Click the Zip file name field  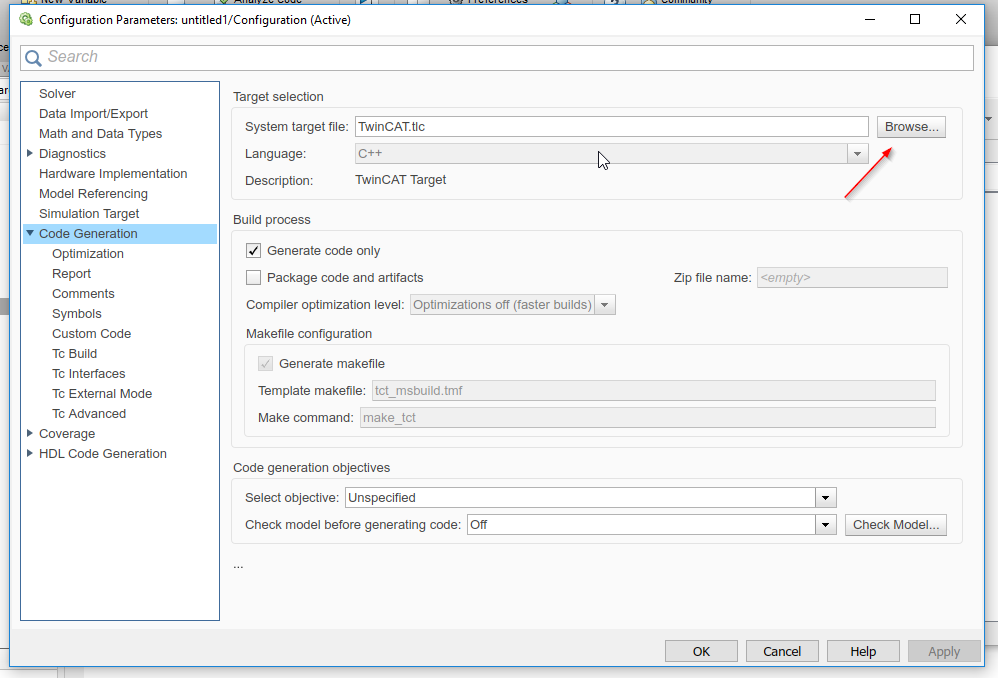click(852, 278)
